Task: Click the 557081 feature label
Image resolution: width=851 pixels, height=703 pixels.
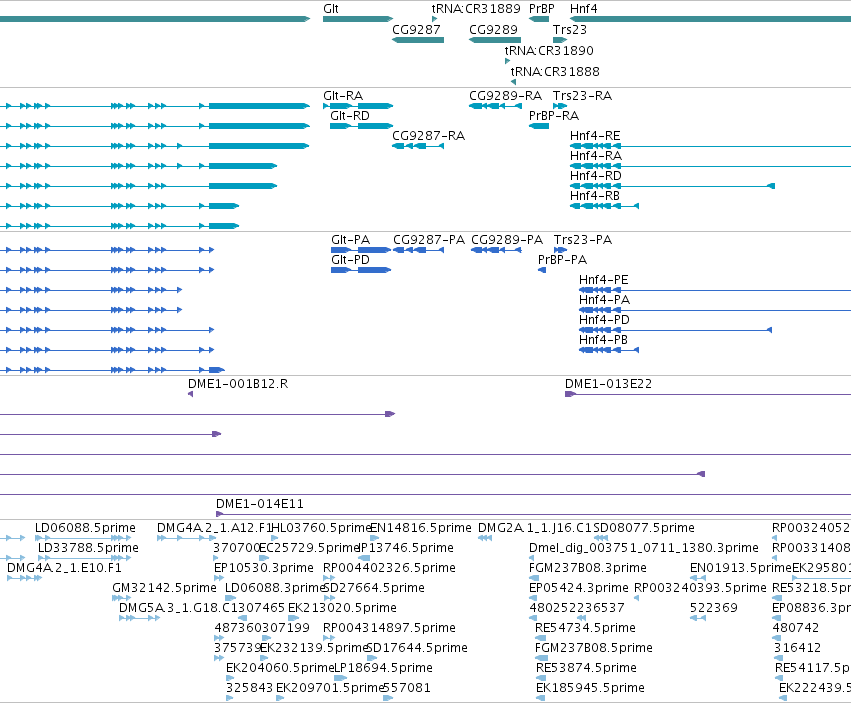Action: click(x=407, y=688)
